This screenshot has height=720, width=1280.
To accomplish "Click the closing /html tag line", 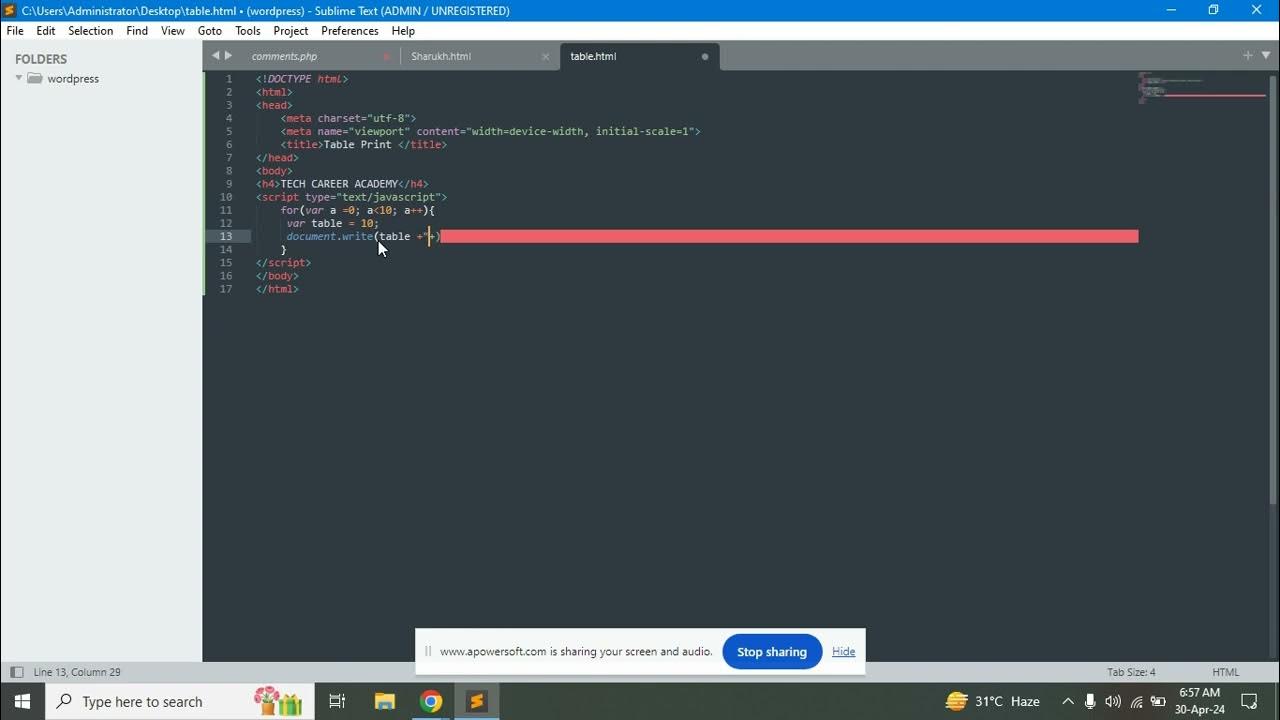I will [x=277, y=289].
